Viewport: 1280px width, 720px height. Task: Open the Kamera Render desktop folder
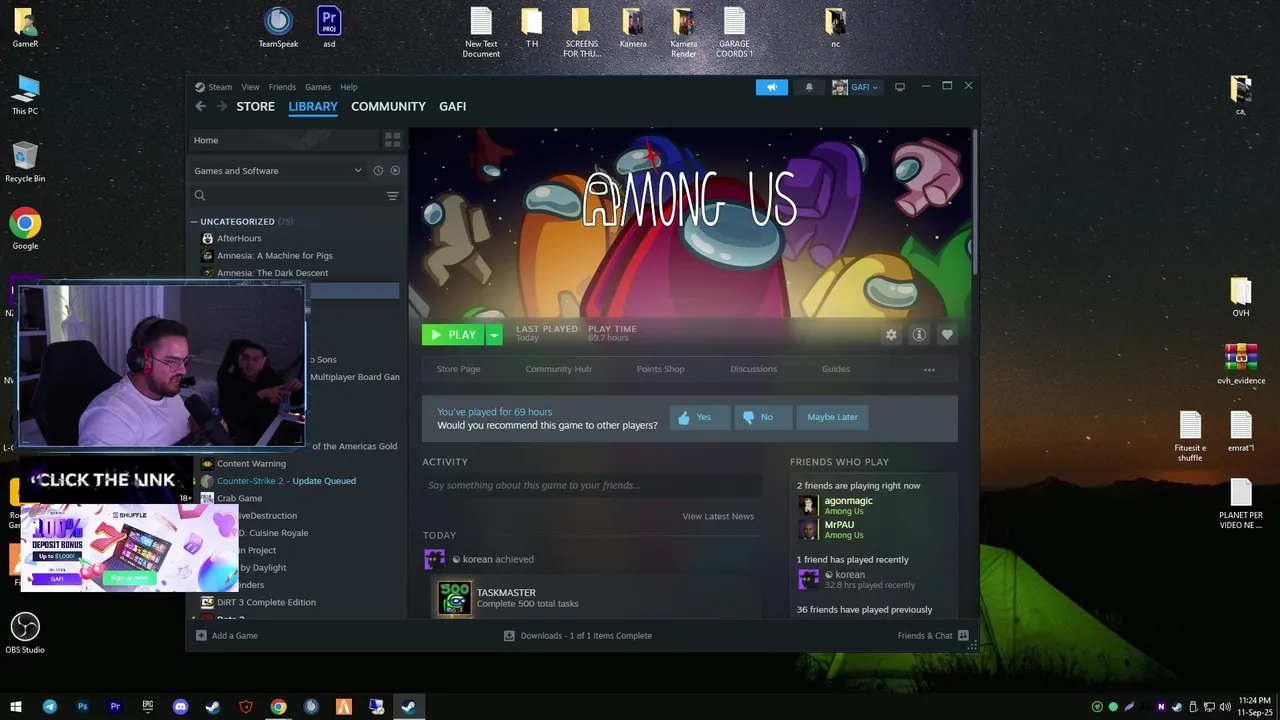(684, 33)
